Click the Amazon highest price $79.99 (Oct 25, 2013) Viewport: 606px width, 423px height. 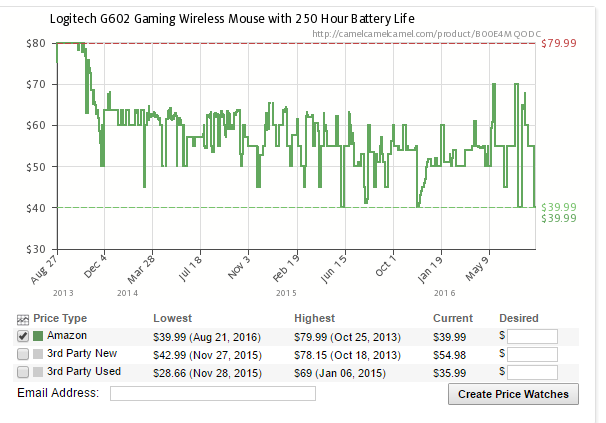pos(345,336)
